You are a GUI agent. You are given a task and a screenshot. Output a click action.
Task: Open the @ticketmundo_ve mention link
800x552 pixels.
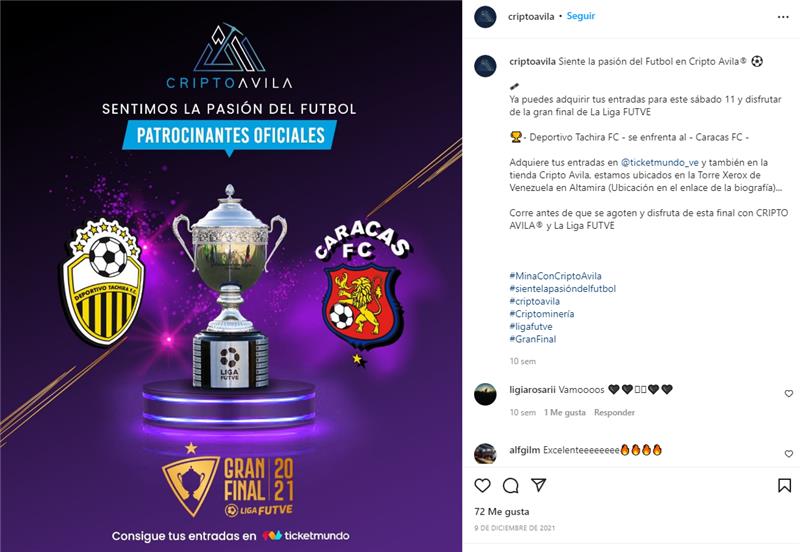[x=659, y=162]
